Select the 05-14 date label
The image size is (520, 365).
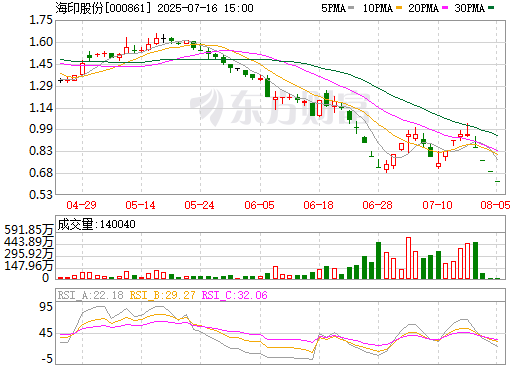(x=140, y=205)
